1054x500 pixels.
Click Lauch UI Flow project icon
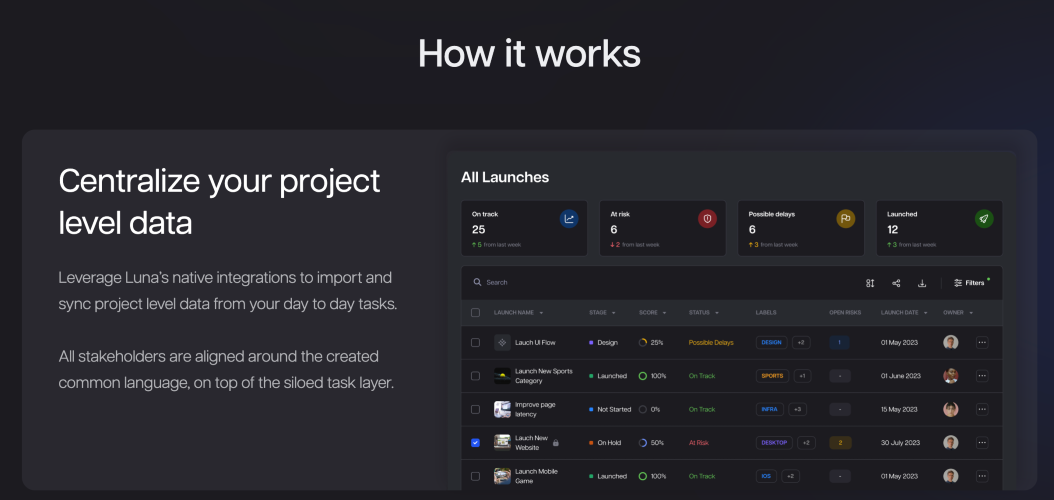(x=502, y=342)
